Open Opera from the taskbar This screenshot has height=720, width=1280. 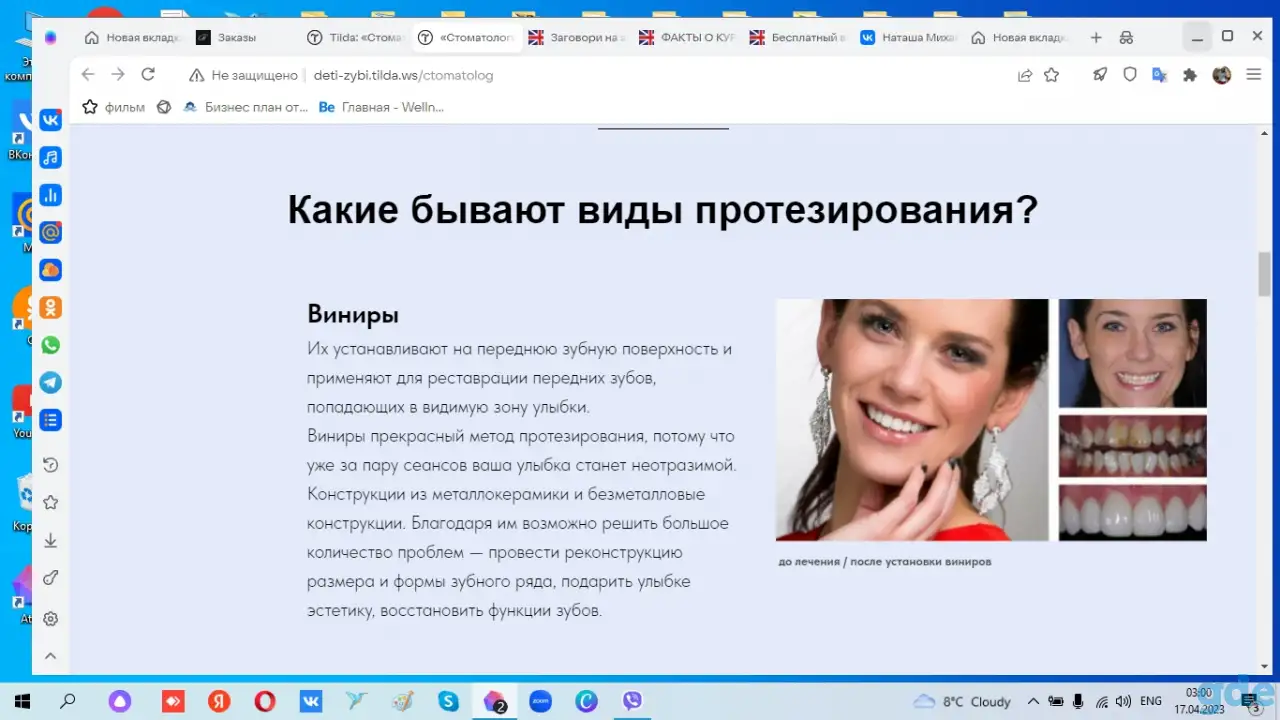pos(265,701)
